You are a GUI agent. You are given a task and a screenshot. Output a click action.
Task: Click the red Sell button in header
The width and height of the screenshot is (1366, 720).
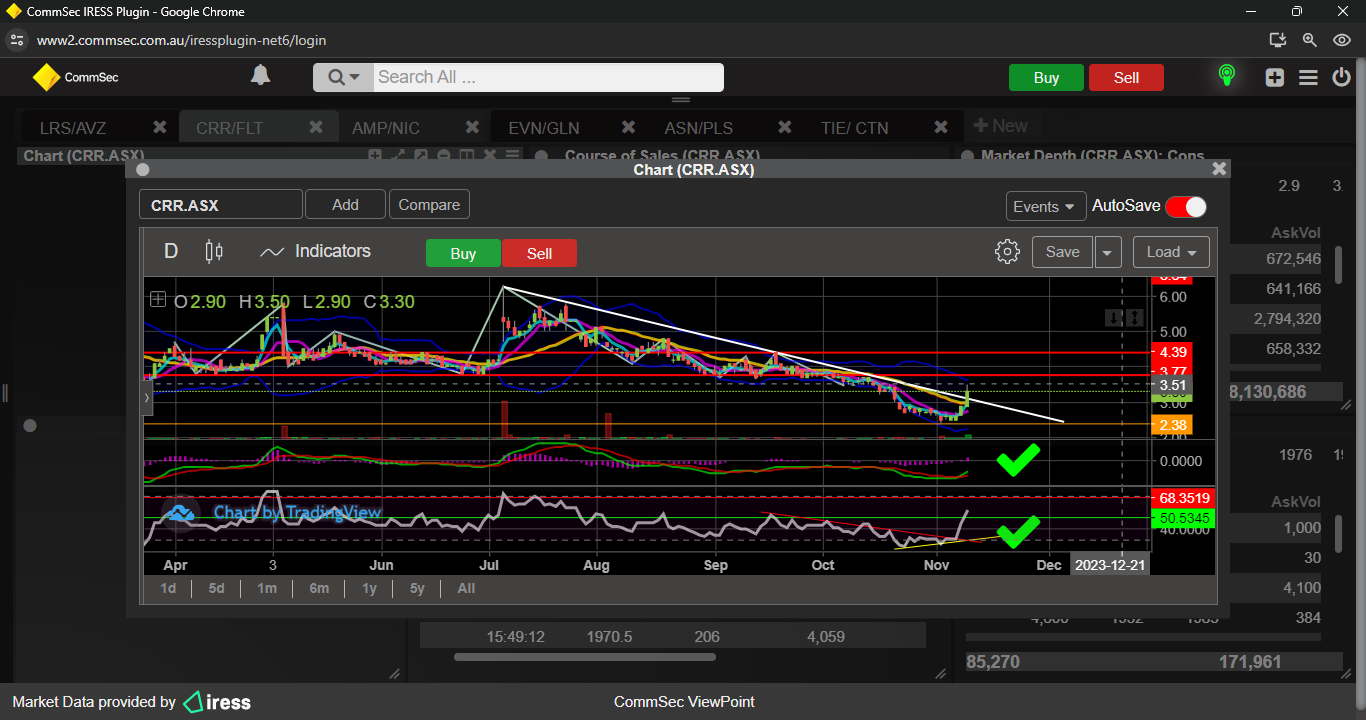(1126, 78)
